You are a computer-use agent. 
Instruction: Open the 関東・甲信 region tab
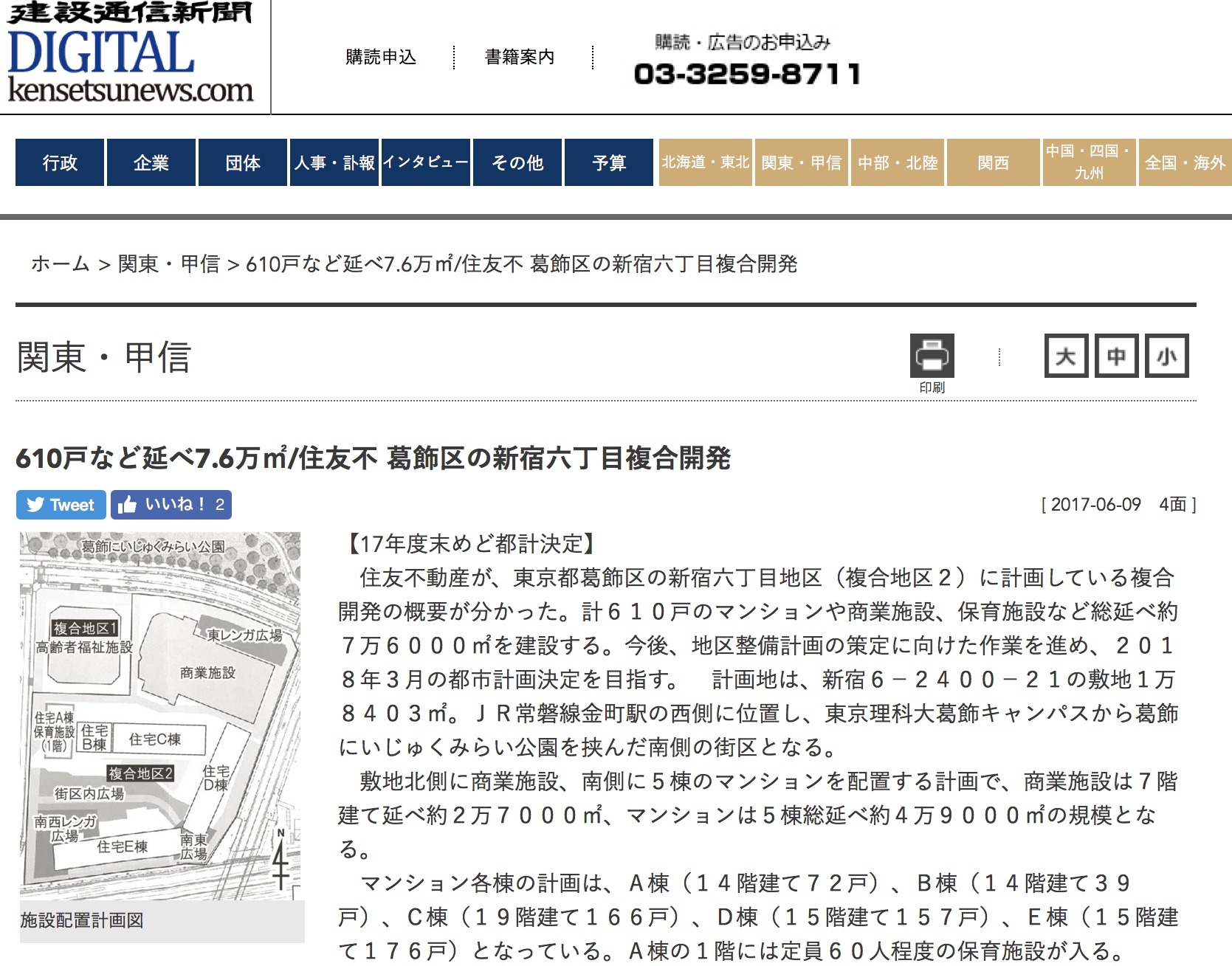pyautogui.click(x=802, y=162)
